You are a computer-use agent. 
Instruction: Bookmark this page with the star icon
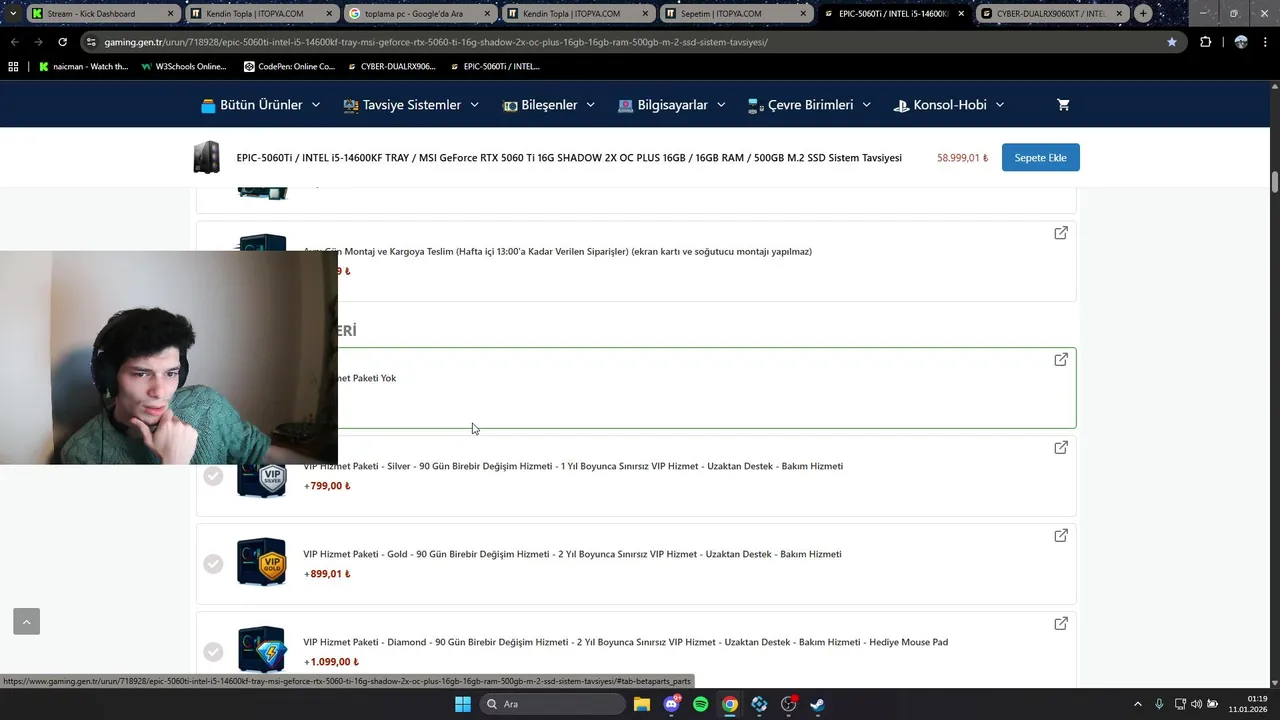1172,42
